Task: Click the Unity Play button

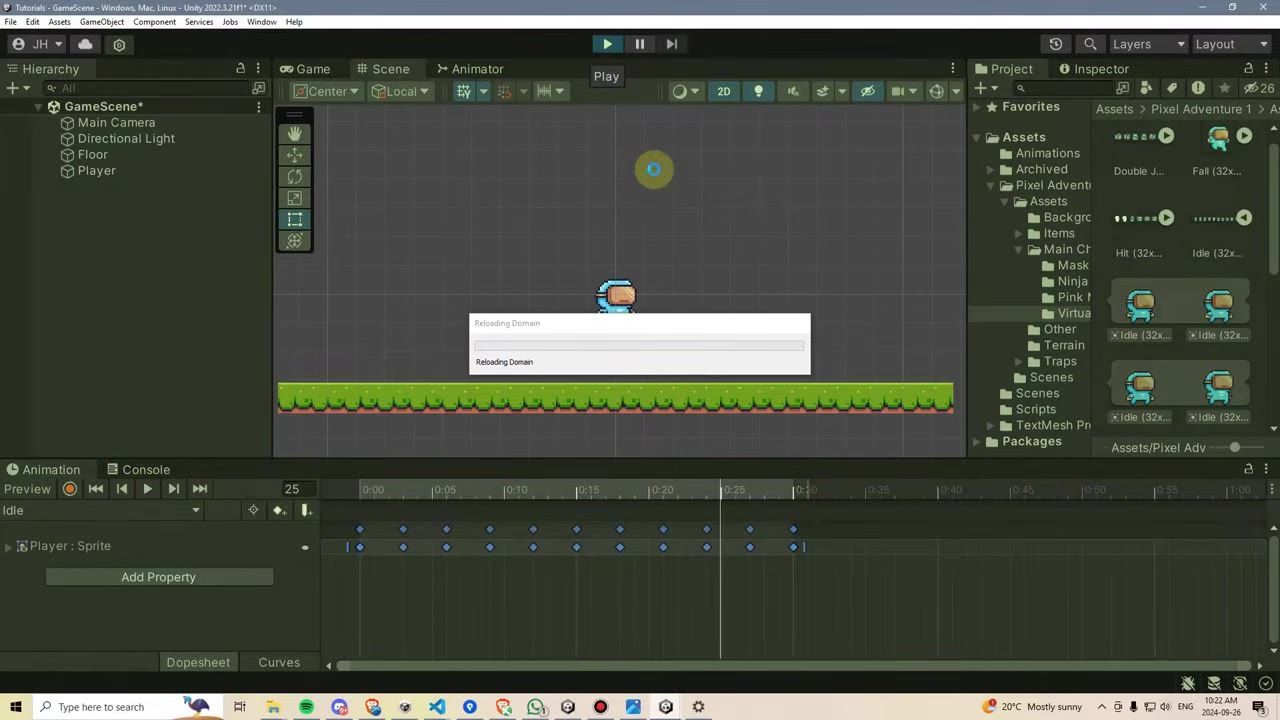Action: point(607,44)
